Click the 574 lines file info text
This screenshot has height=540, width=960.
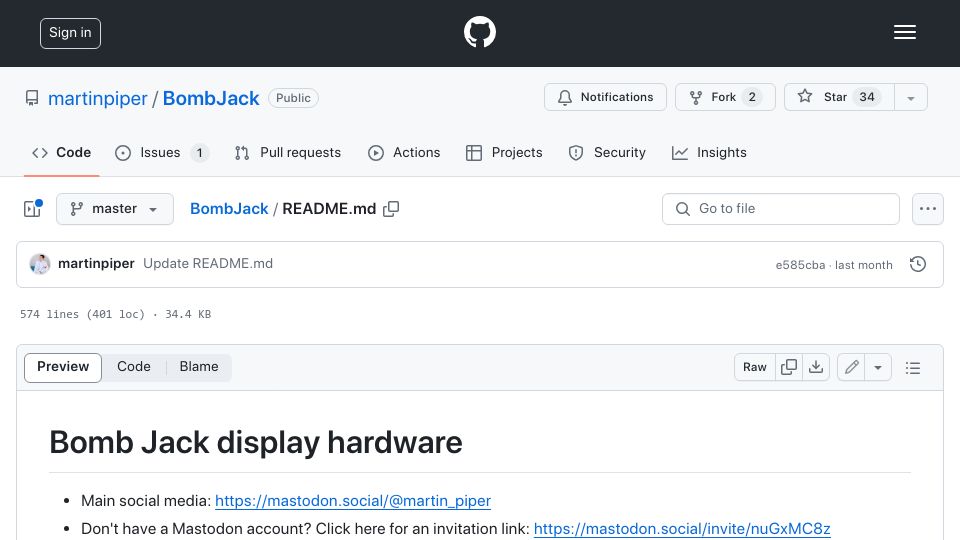coord(115,315)
